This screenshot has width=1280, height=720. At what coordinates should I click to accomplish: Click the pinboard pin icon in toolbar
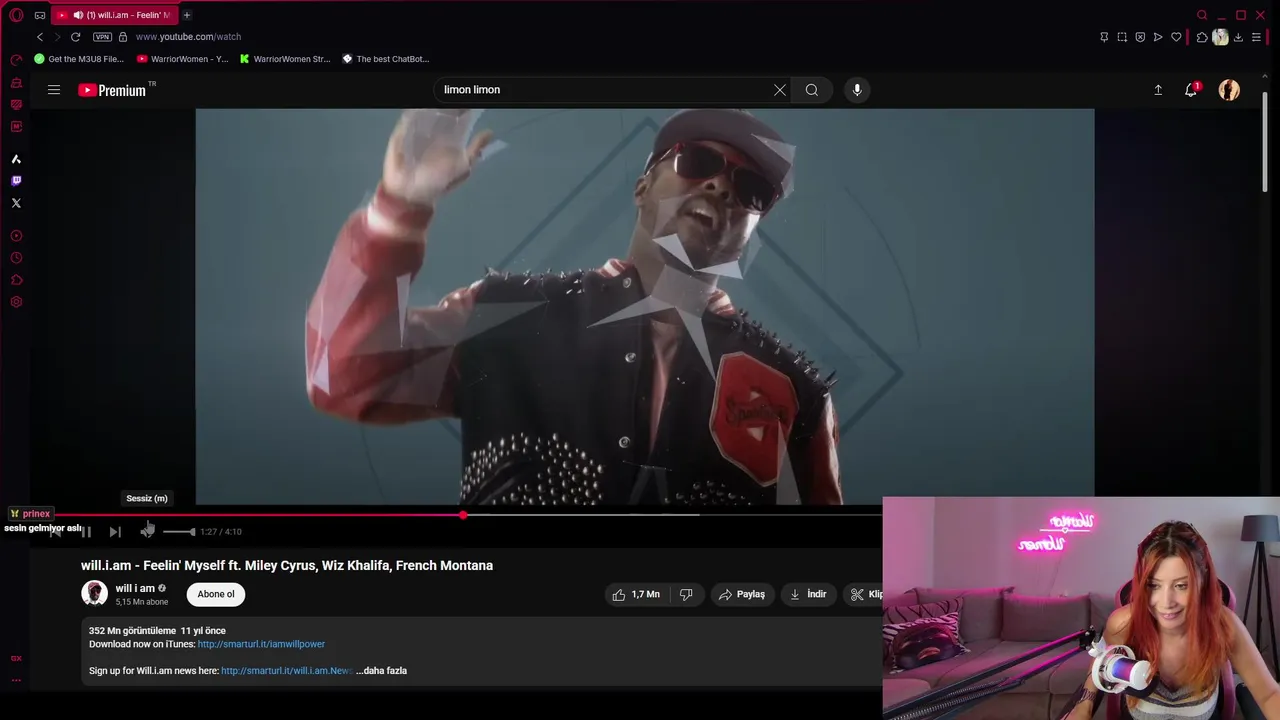tap(1104, 37)
